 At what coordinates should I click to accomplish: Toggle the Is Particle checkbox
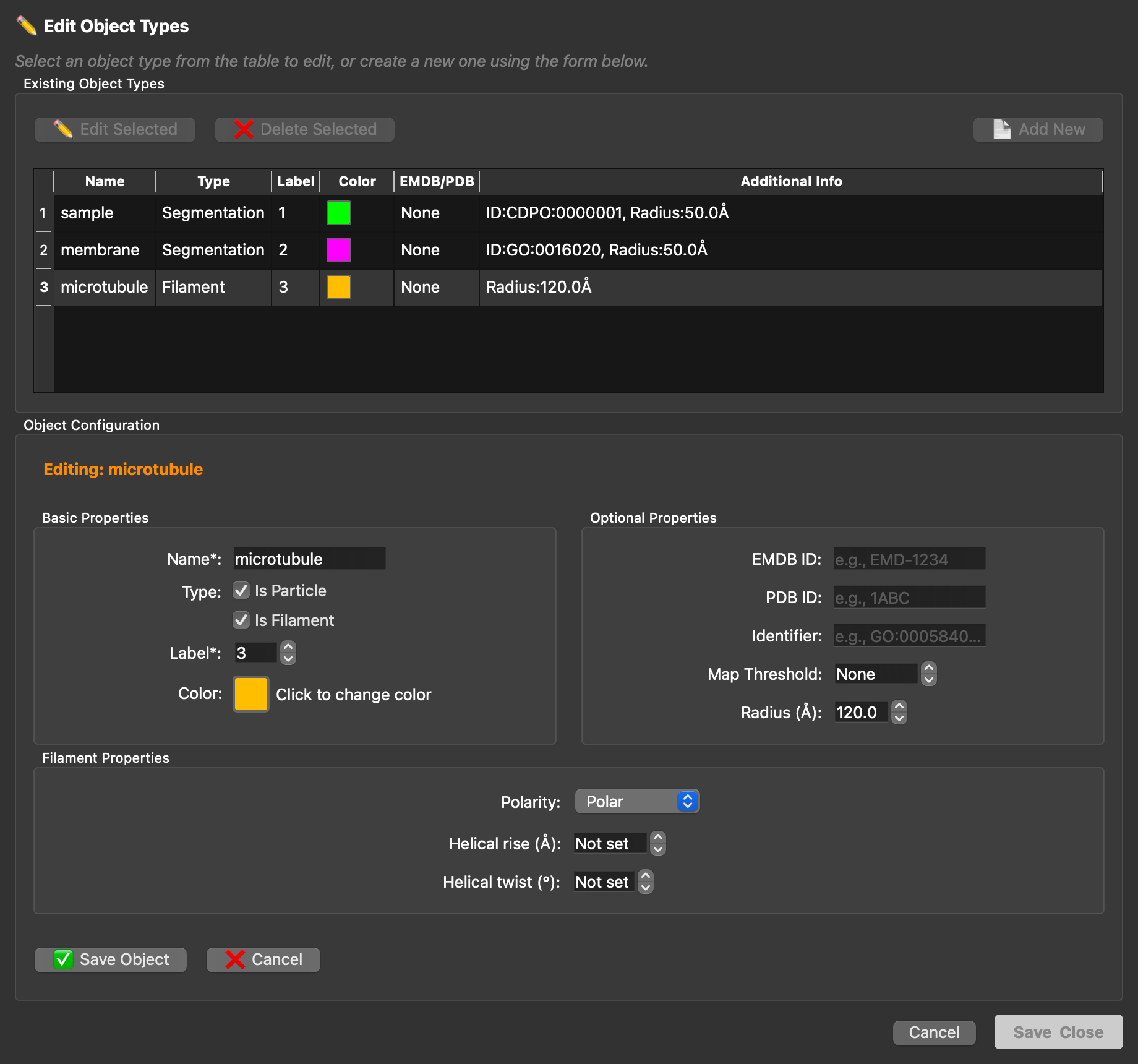click(x=241, y=591)
